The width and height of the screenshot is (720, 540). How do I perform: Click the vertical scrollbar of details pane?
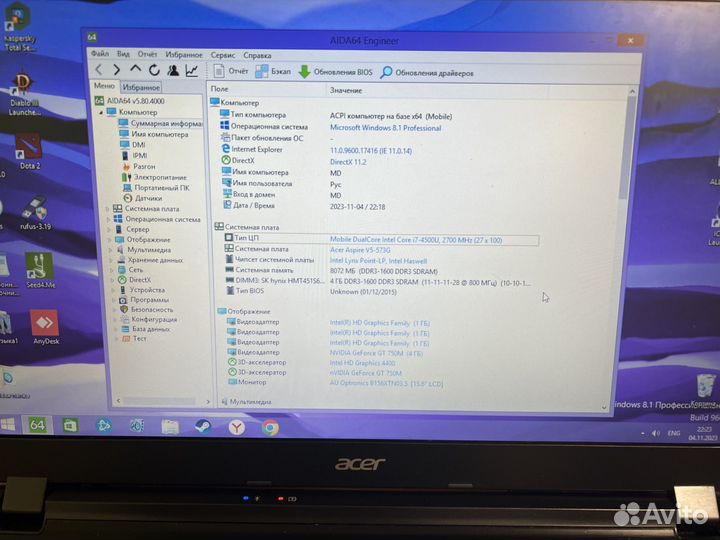(625, 150)
